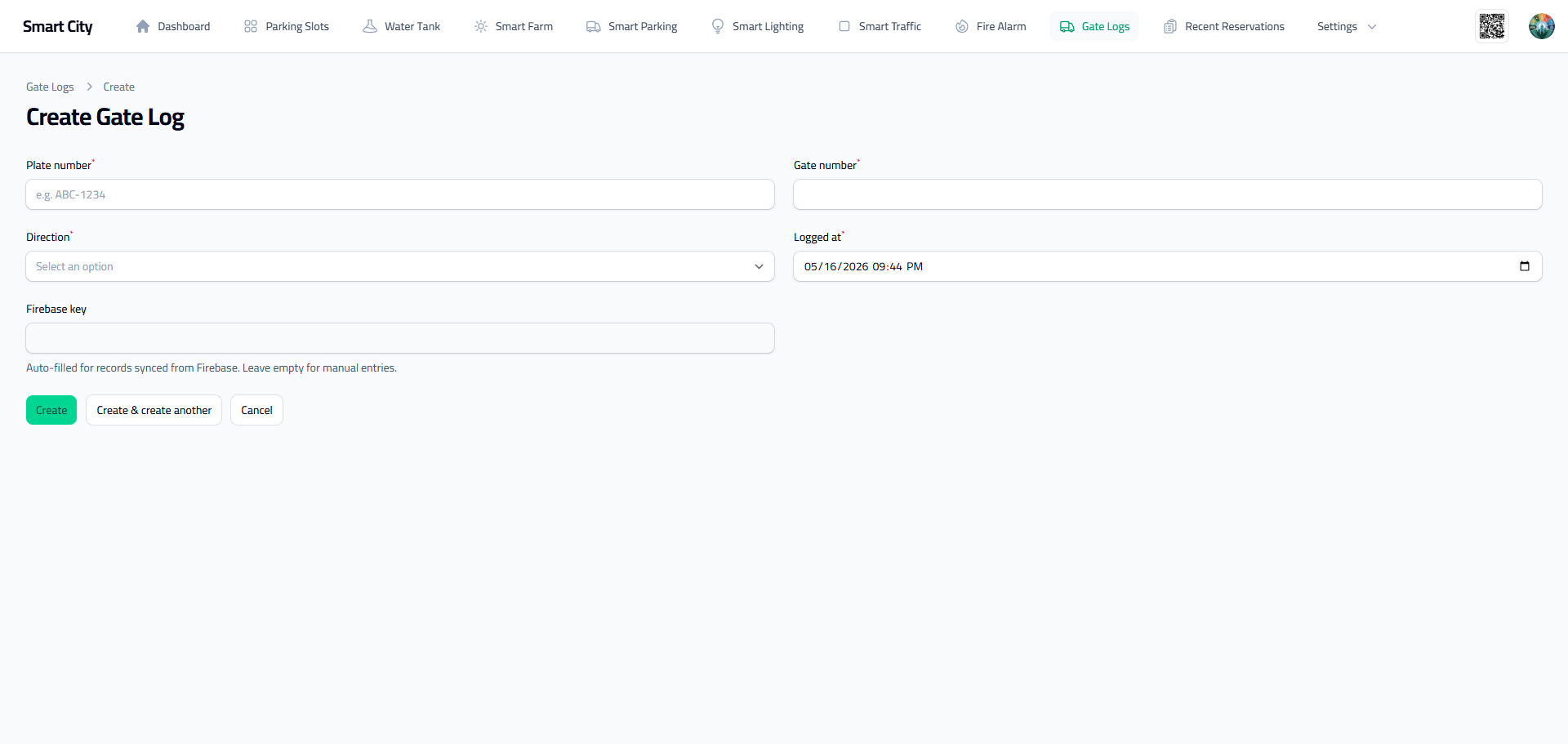Image resolution: width=1568 pixels, height=744 pixels.
Task: Open Recent Reservations menu item
Action: coord(1224,26)
